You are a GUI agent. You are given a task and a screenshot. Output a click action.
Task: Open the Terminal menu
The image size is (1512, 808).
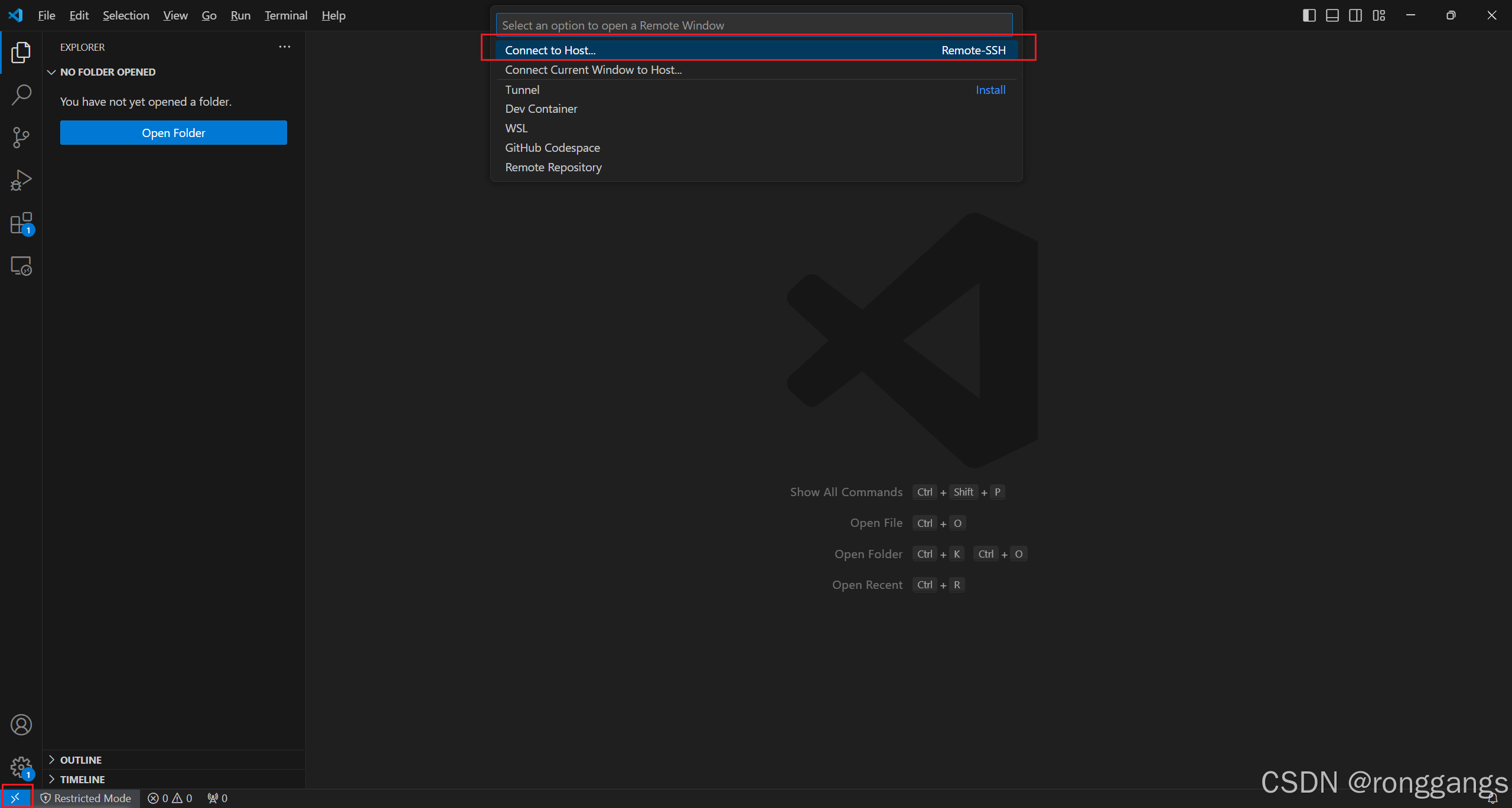[286, 15]
